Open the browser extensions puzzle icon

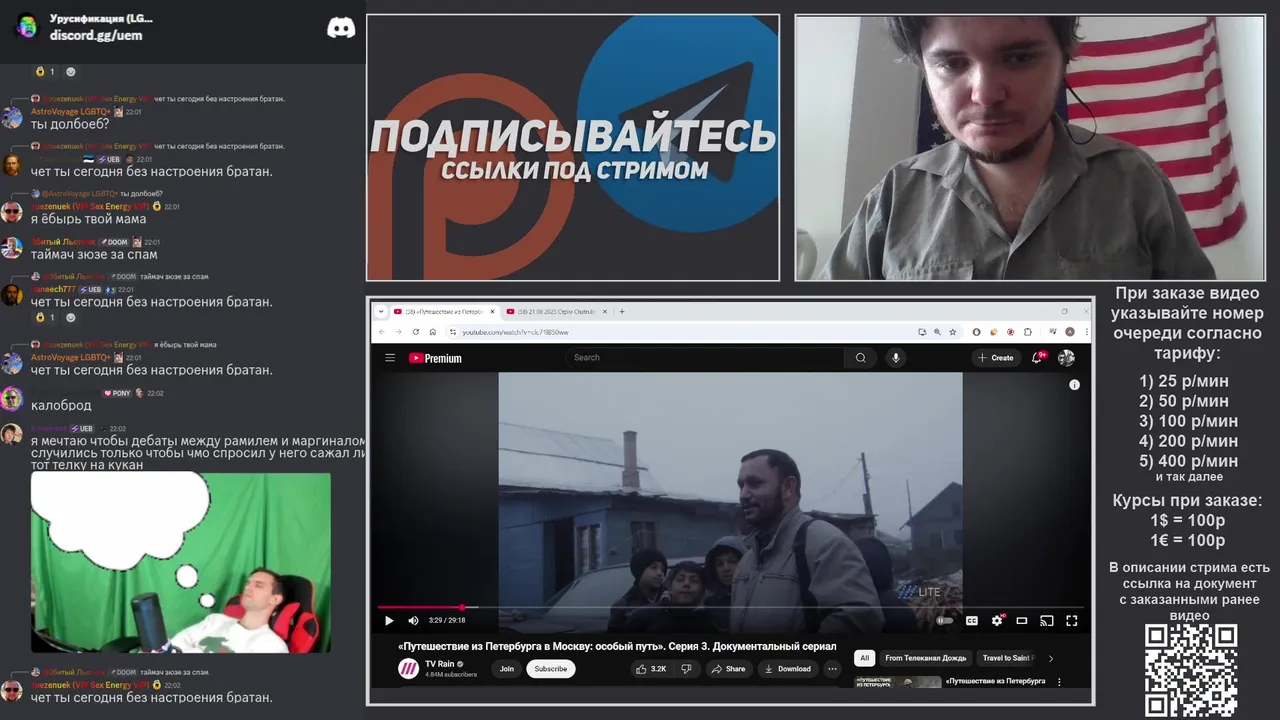click(1027, 332)
